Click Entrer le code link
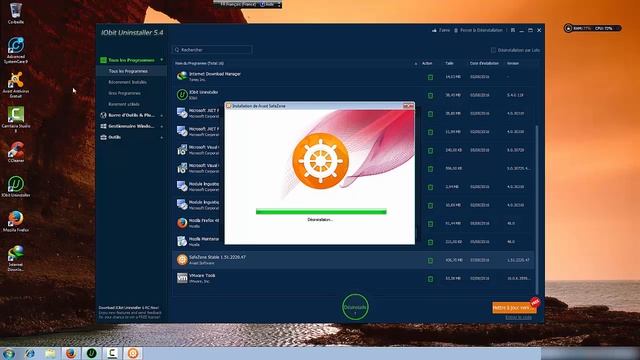This screenshot has width=640, height=360. (518, 318)
